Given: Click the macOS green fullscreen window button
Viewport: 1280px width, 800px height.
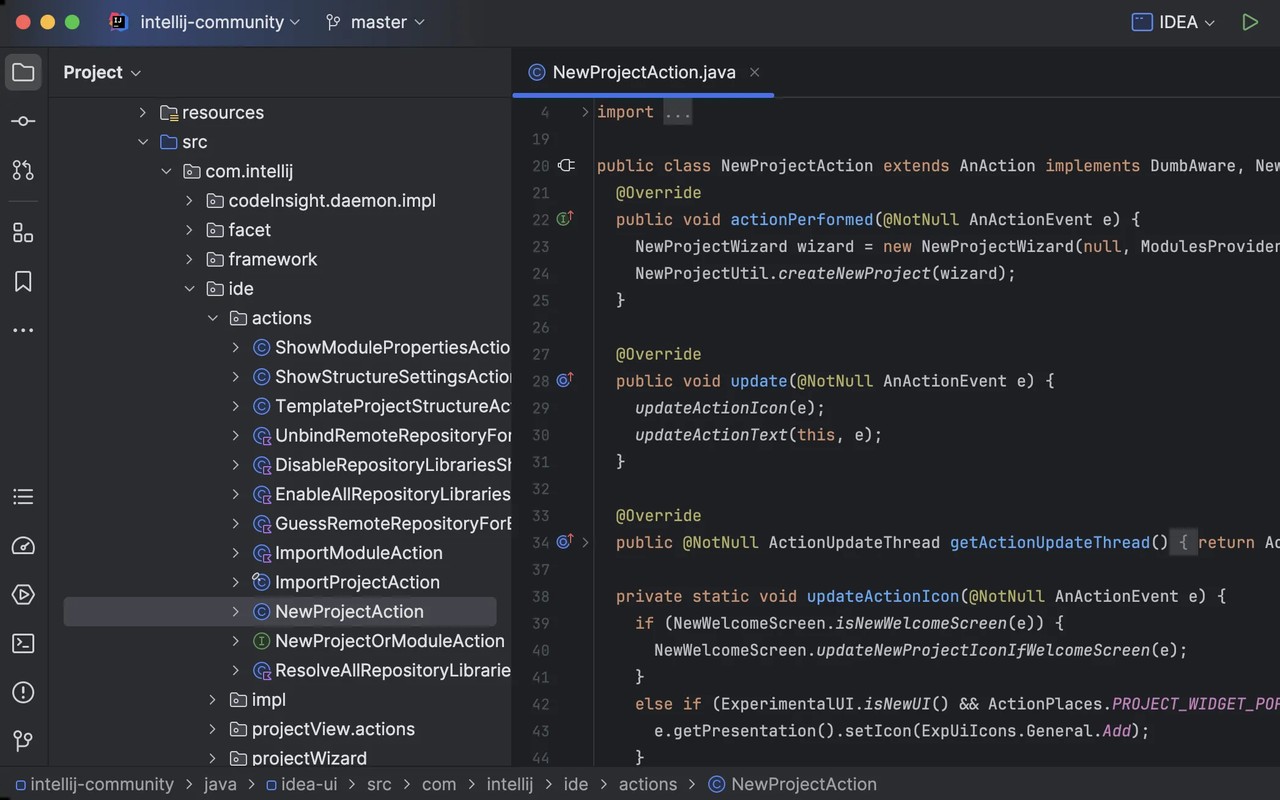Looking at the screenshot, I should point(71,22).
